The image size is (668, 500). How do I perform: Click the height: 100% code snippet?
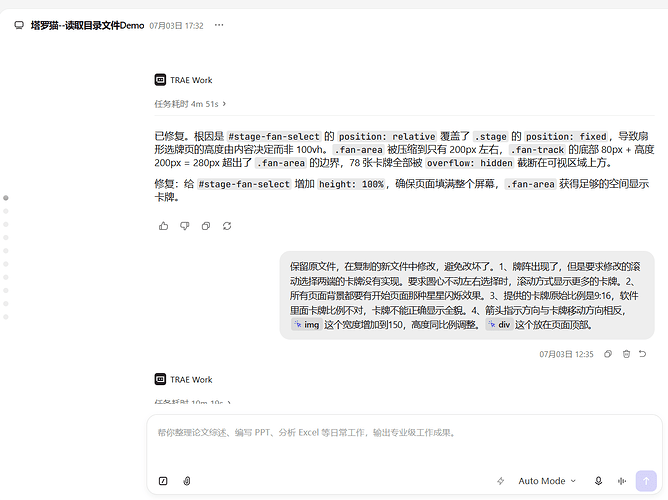point(351,184)
